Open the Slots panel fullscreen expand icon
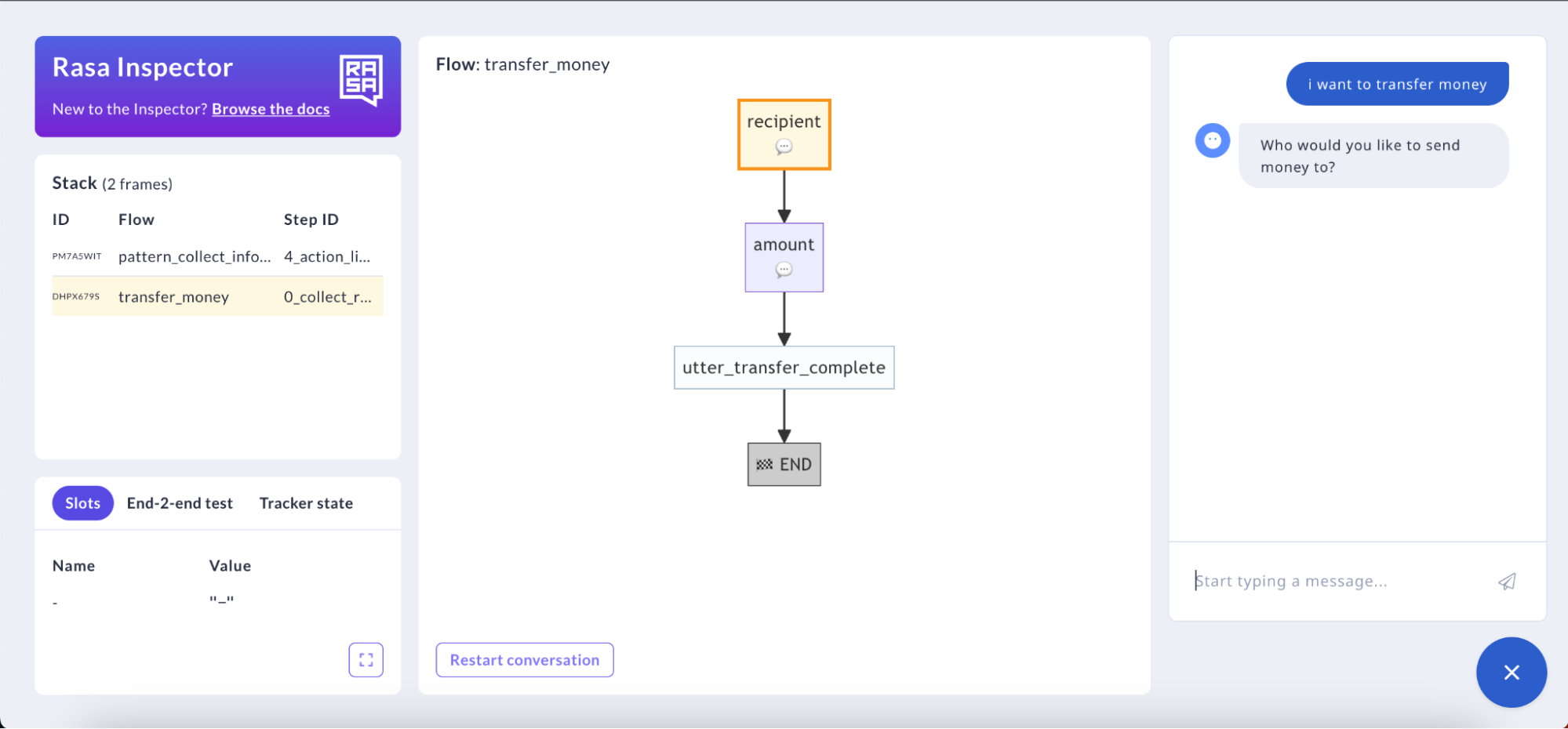 click(x=366, y=659)
